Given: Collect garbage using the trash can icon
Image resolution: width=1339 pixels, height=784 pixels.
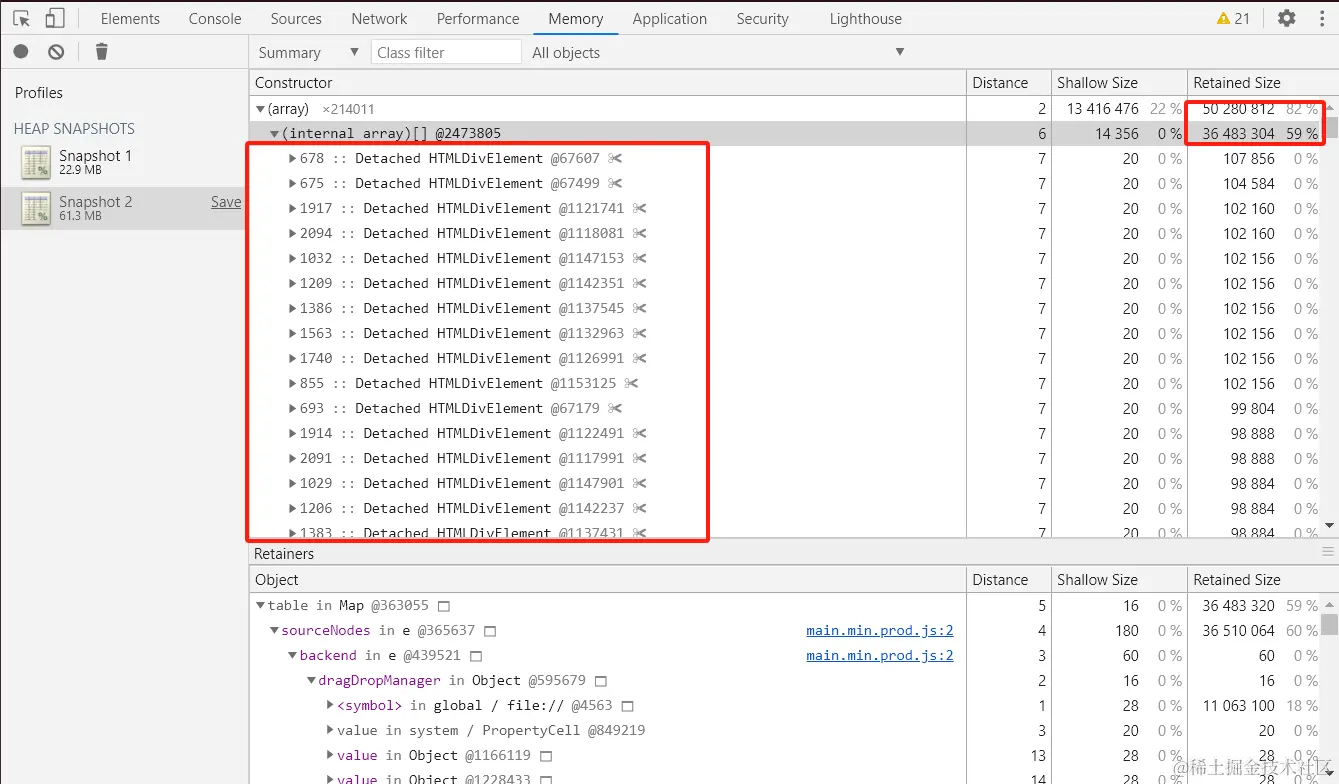Looking at the screenshot, I should [101, 52].
